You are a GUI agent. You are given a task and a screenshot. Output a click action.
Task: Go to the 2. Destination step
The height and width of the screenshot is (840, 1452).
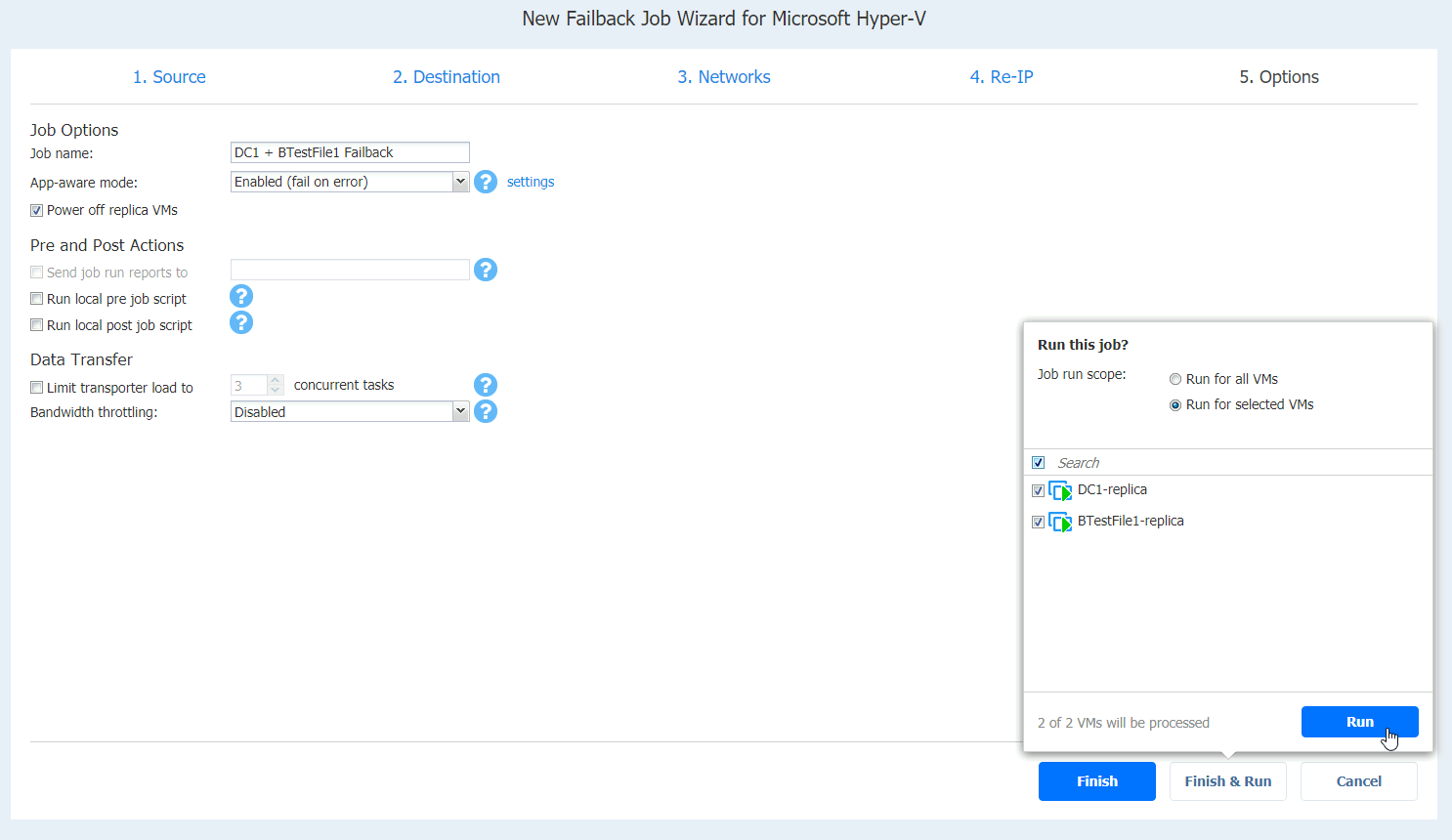447,77
